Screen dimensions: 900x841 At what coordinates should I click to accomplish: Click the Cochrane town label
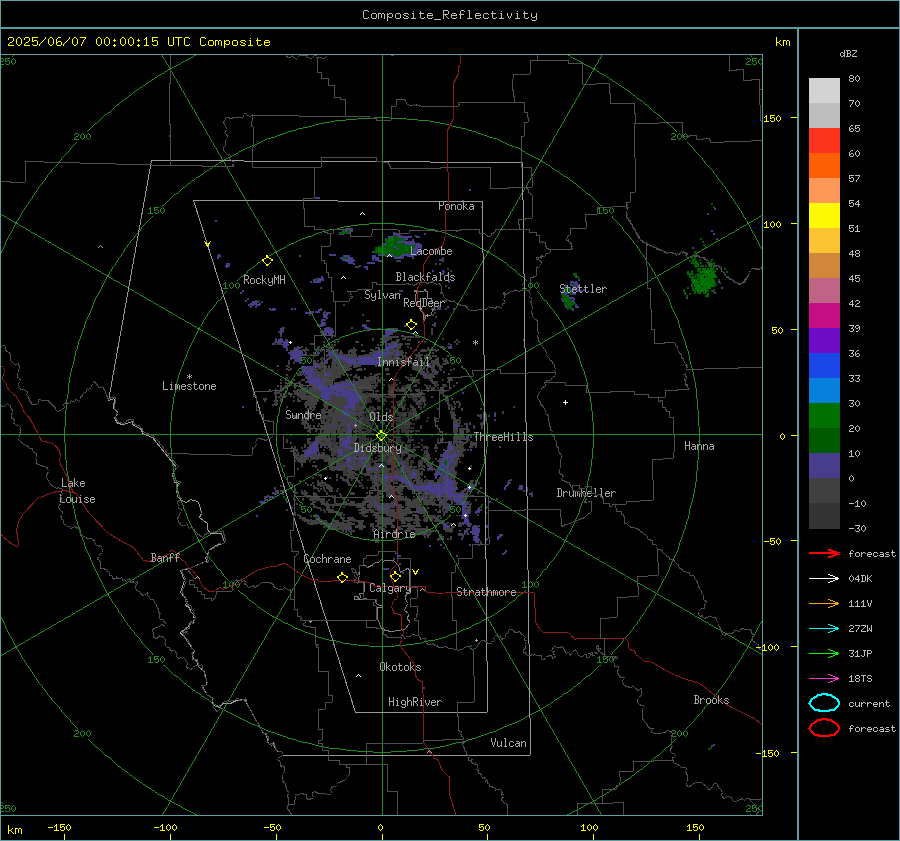[x=327, y=559]
